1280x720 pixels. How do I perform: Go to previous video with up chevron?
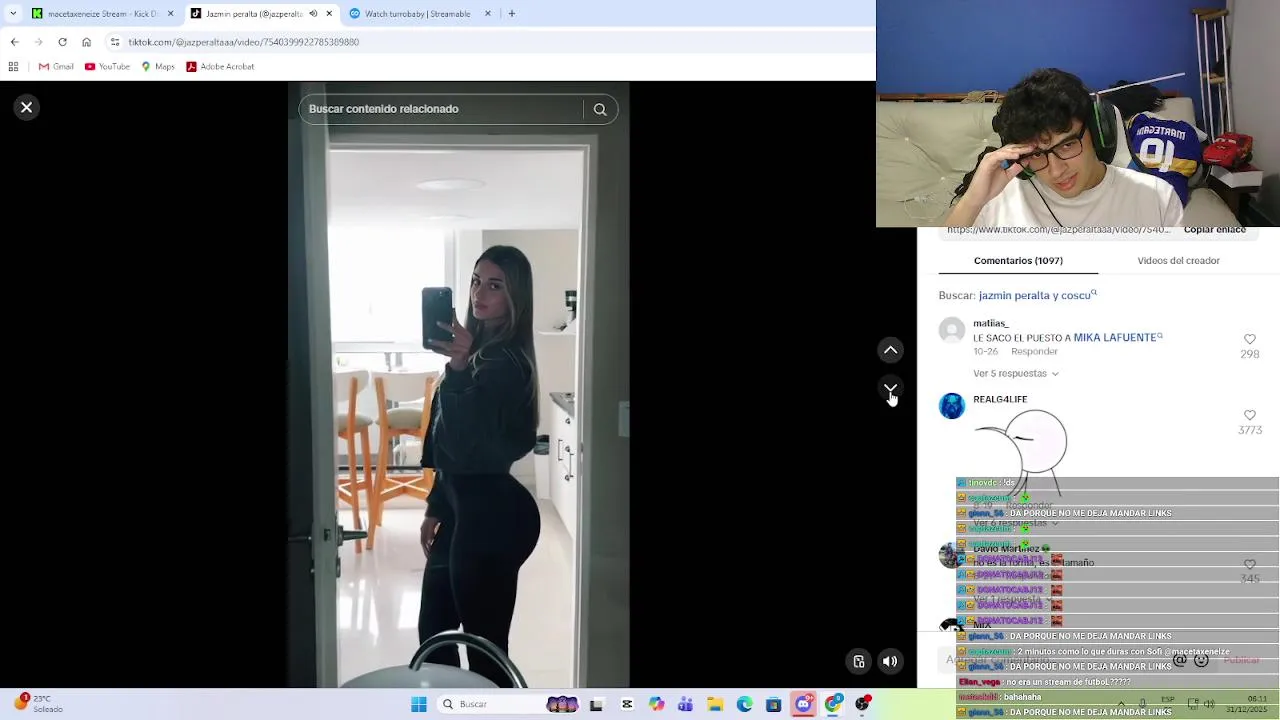pyautogui.click(x=890, y=350)
